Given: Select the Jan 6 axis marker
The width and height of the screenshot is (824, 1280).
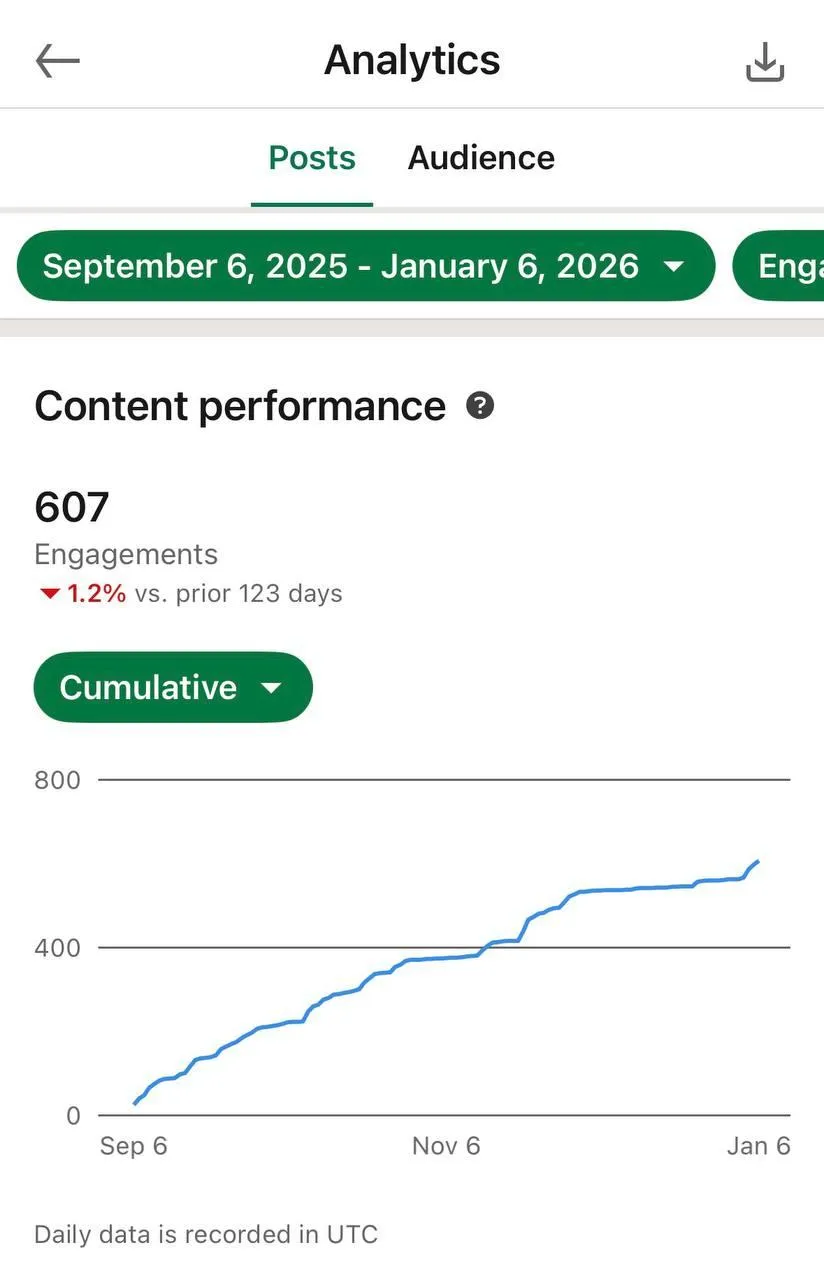Looking at the screenshot, I should tap(758, 1146).
